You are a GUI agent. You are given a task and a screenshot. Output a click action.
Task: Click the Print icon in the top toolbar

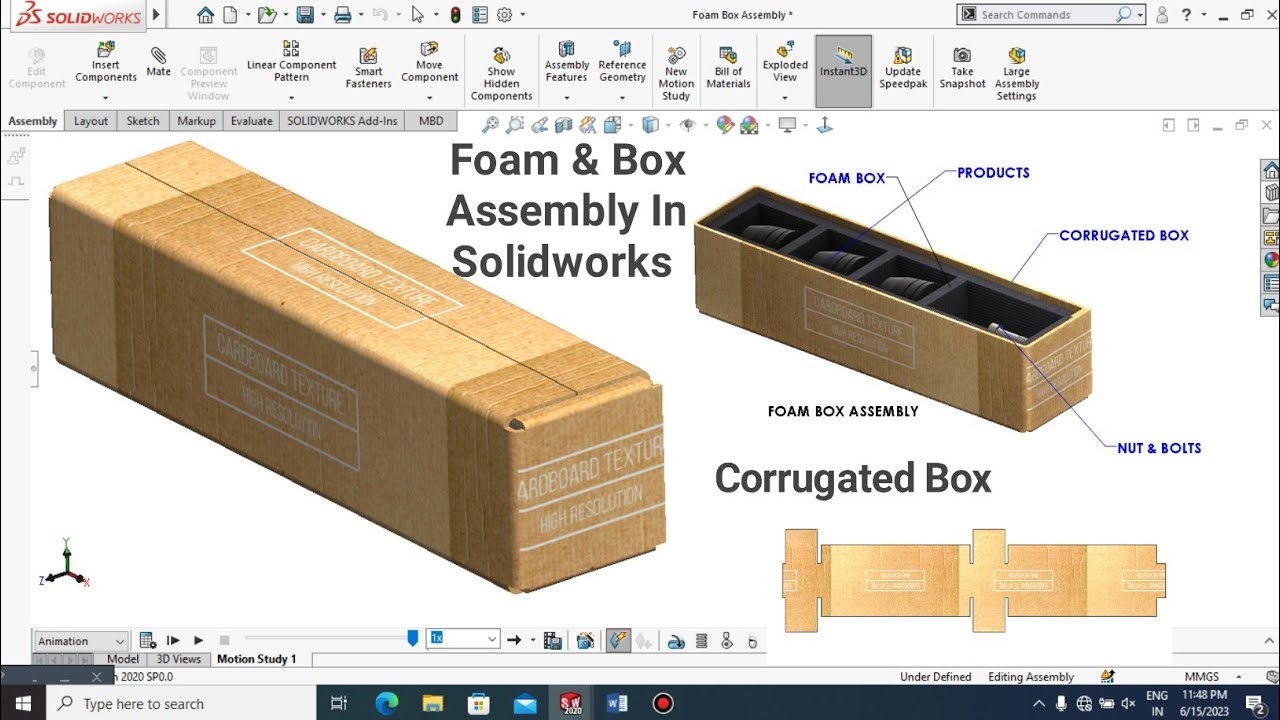(342, 15)
